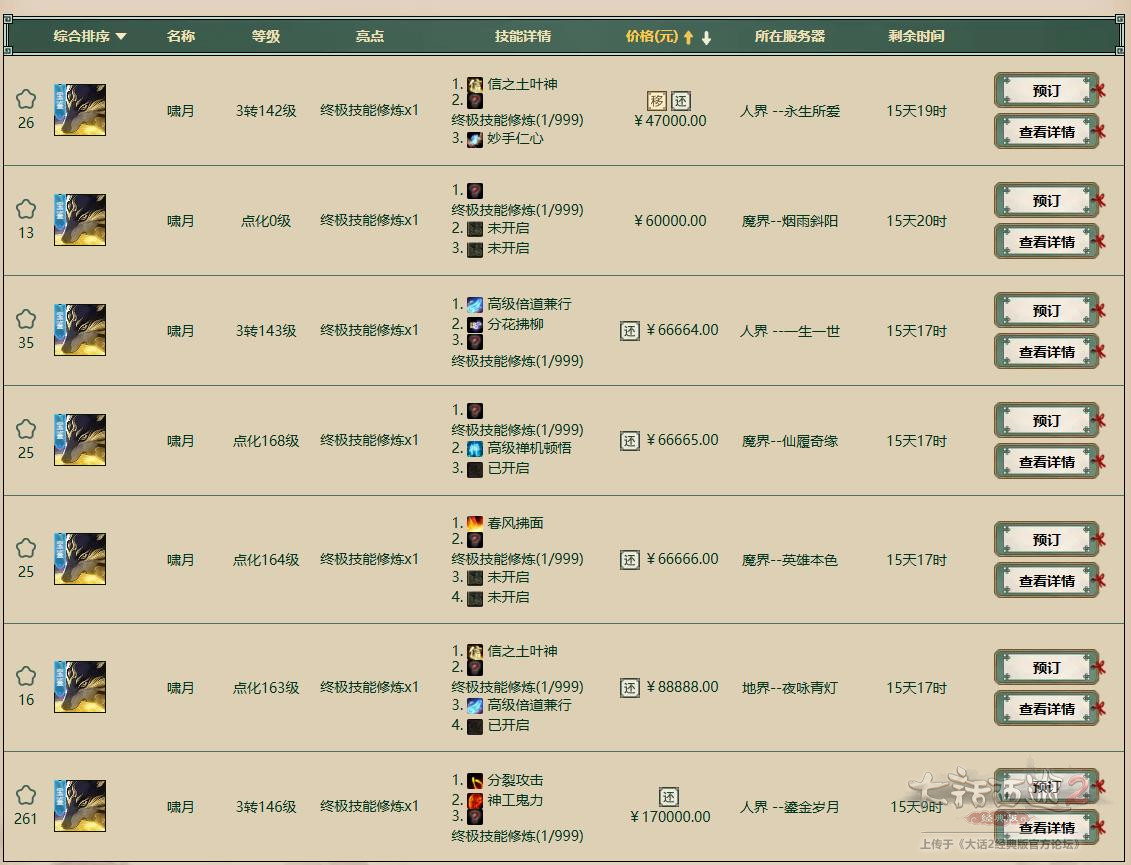Toggle favorite star on the 60000.00 listing
Screen dimensions: 1131x865
pyautogui.click(x=26, y=209)
